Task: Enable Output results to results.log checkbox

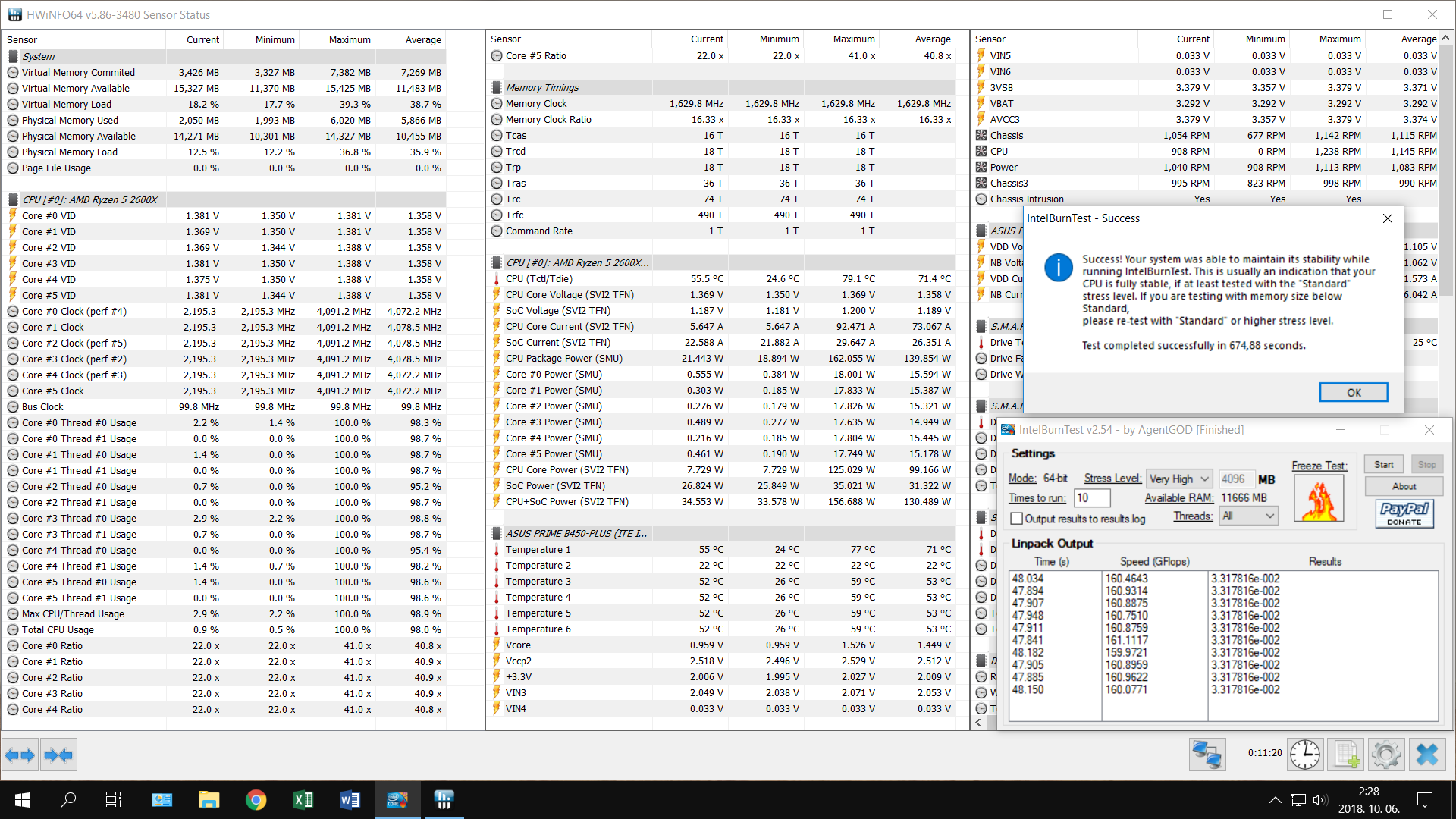Action: [x=1017, y=519]
